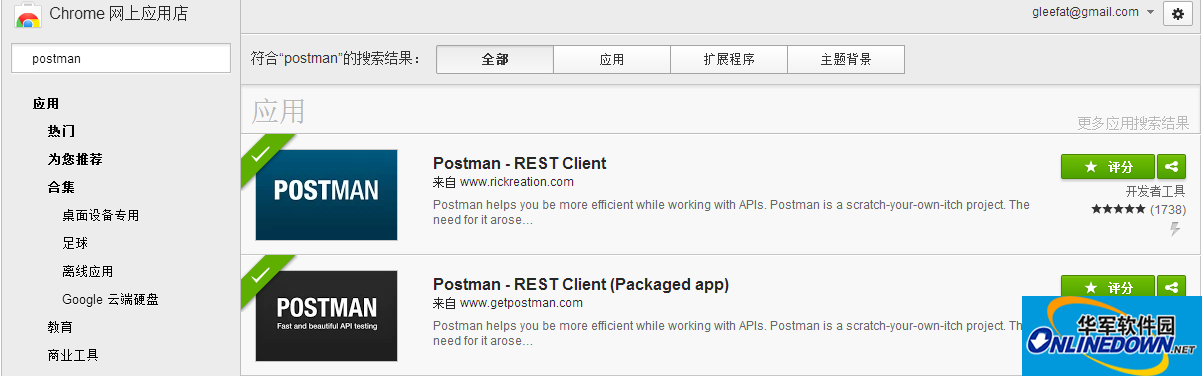Click the offline lightning icon under the rating
The width and height of the screenshot is (1202, 376).
pyautogui.click(x=1175, y=230)
